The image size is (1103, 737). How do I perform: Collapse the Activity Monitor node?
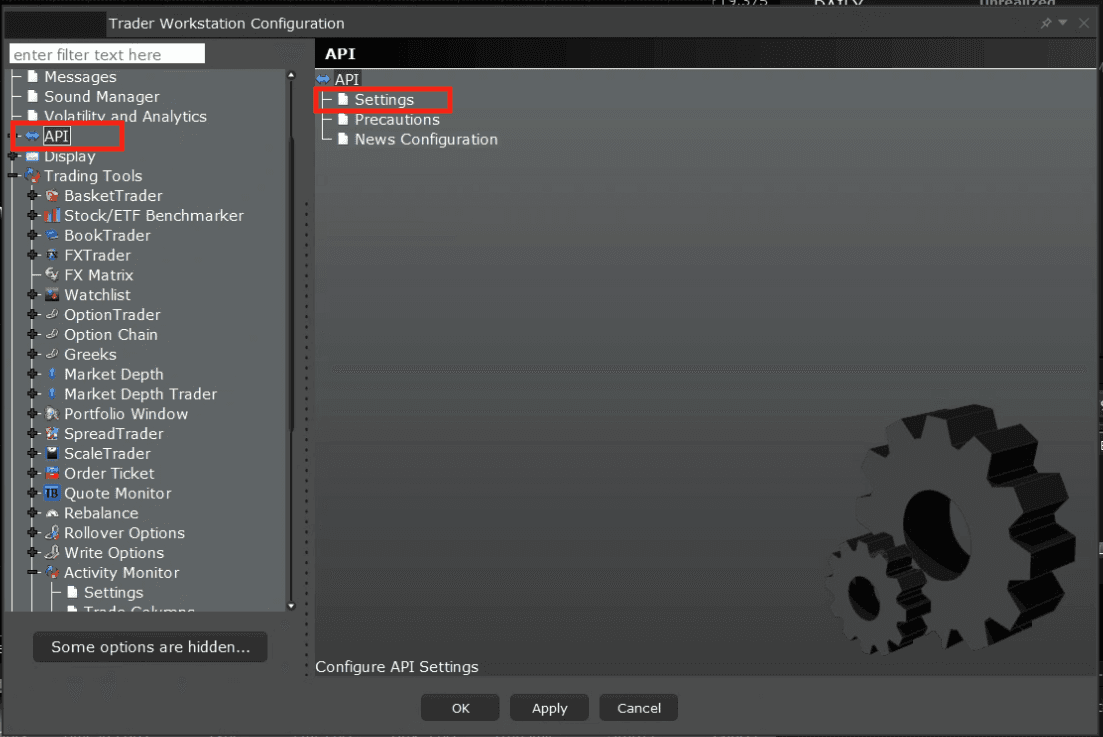coord(32,572)
